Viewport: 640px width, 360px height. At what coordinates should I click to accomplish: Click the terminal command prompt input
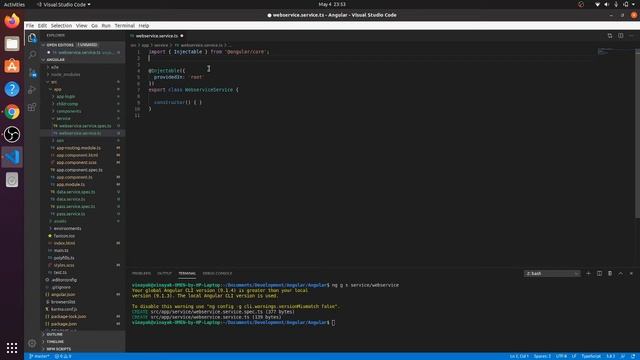[333, 323]
